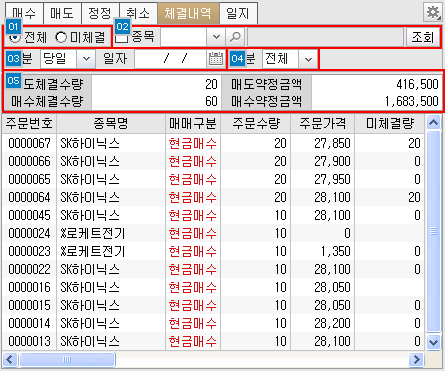Switch to the 일지 tab
This screenshot has height=371, width=445.
(238, 13)
